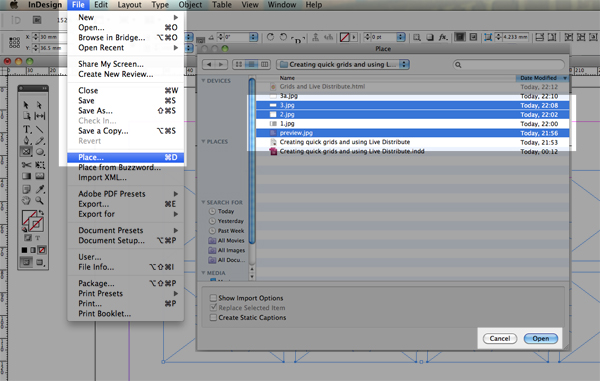Image resolution: width=600 pixels, height=381 pixels.
Task: Activate the Pencil tool
Action: coord(39,141)
